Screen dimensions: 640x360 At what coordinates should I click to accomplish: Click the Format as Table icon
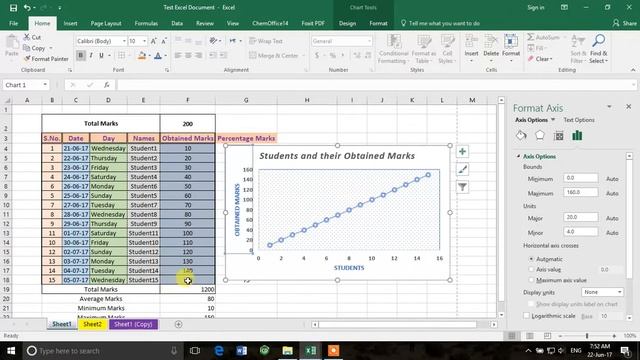[424, 49]
